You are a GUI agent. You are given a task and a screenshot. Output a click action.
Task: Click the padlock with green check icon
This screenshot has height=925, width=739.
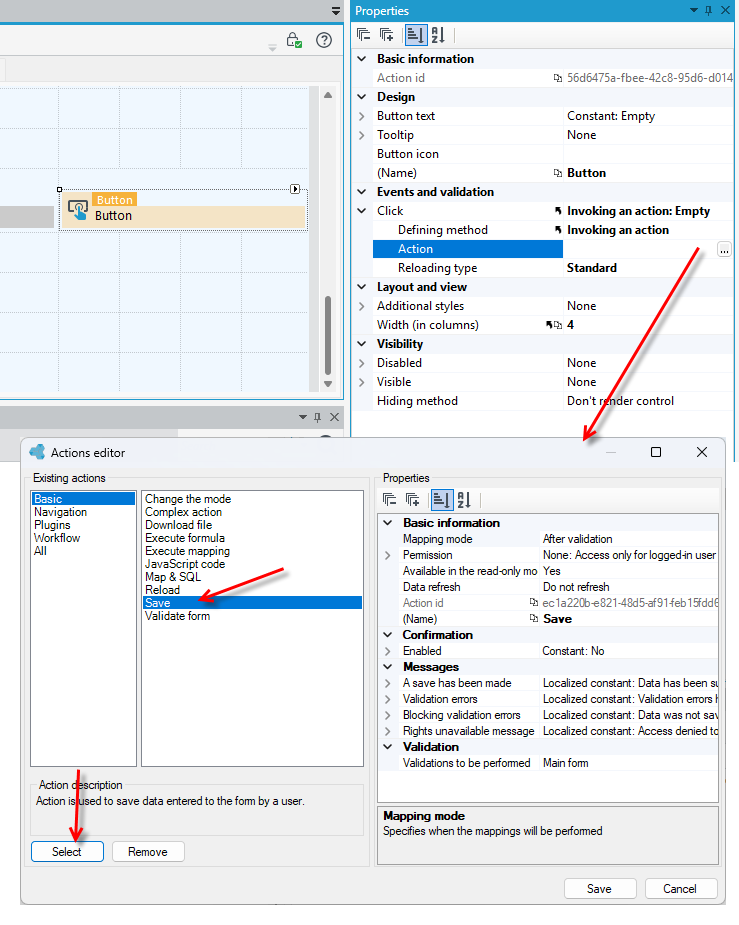point(294,40)
